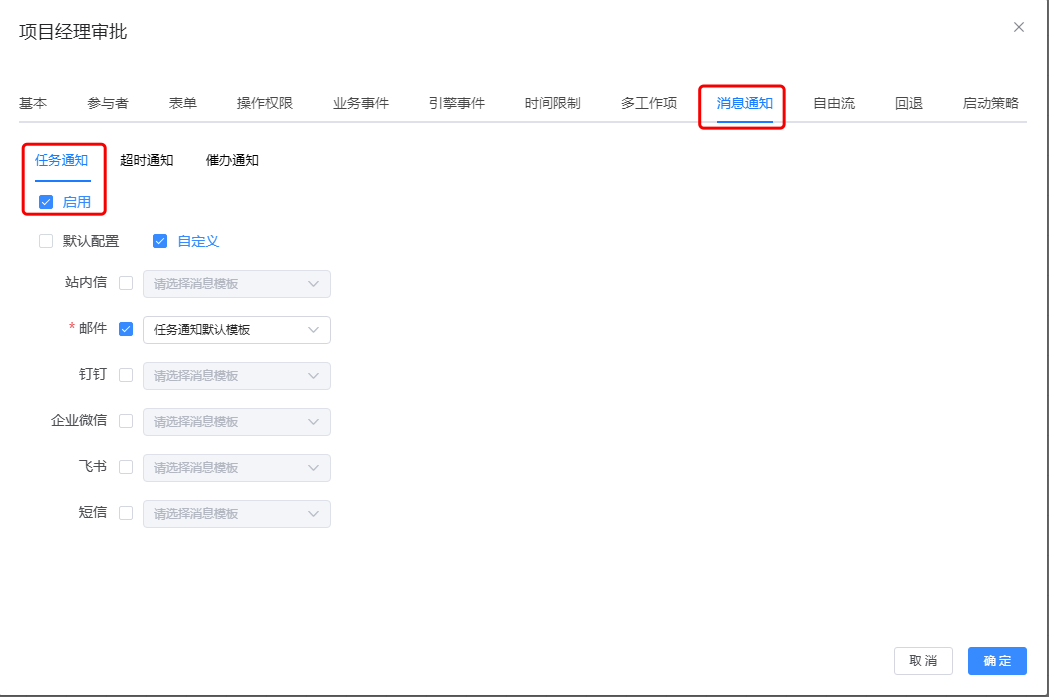This screenshot has width=1049, height=697.
Task: Check the 短信 notification checkbox
Action: (126, 513)
